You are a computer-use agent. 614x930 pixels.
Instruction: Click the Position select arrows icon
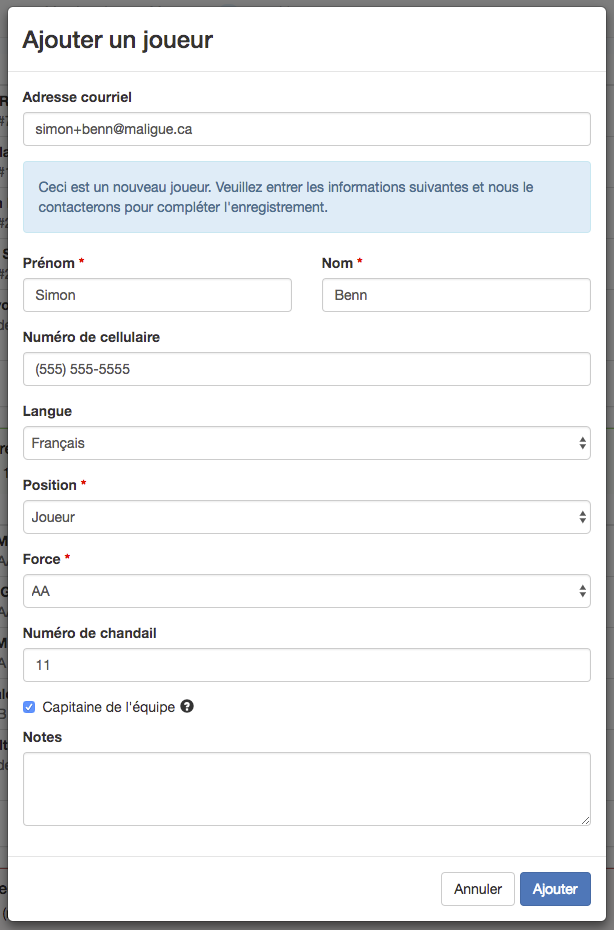click(583, 517)
